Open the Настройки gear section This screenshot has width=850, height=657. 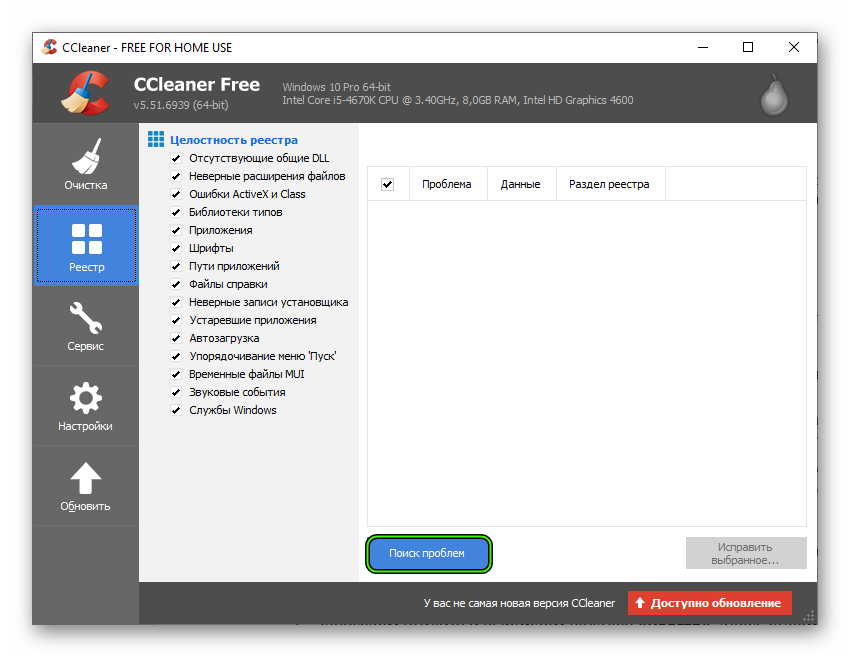click(x=85, y=406)
